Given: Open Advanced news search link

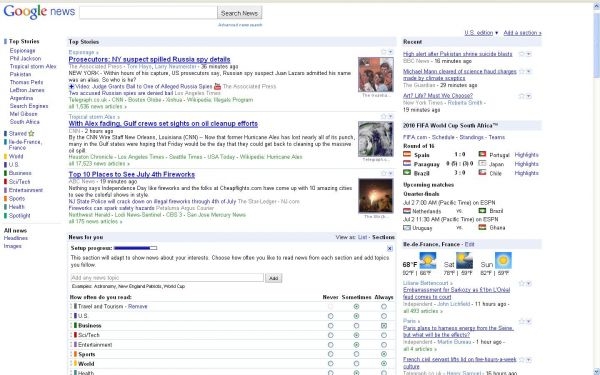Looking at the screenshot, I should pyautogui.click(x=240, y=25).
